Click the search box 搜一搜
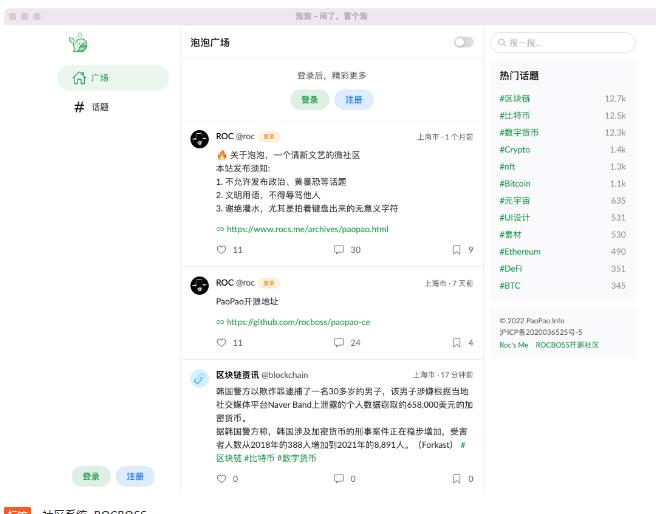The width and height of the screenshot is (656, 514). pos(563,43)
